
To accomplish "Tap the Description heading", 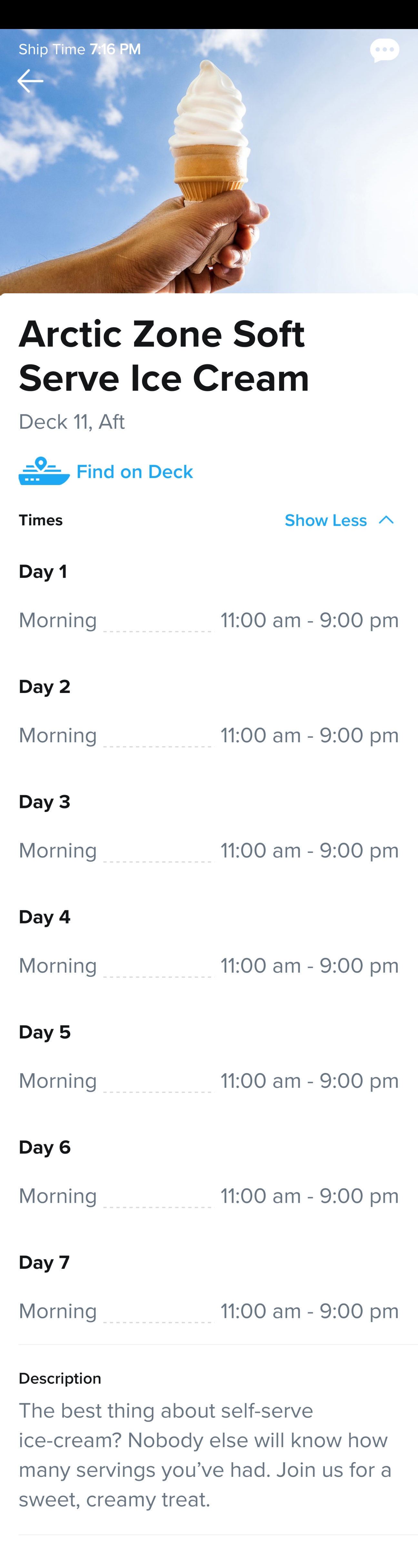I will (60, 1378).
